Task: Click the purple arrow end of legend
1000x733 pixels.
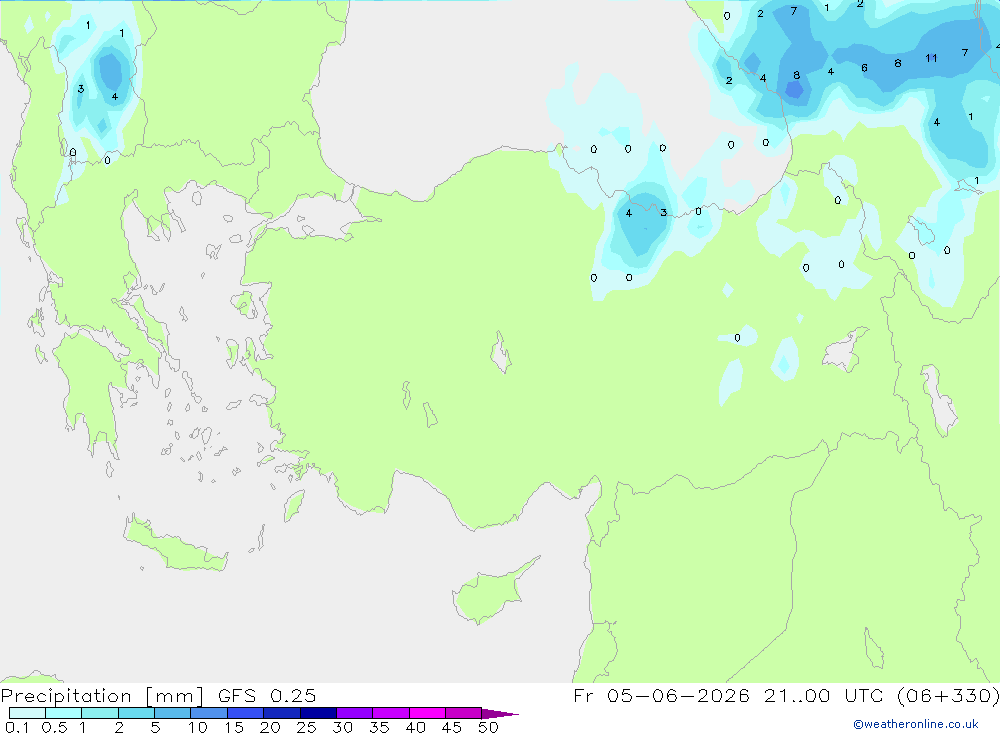Action: 499,713
